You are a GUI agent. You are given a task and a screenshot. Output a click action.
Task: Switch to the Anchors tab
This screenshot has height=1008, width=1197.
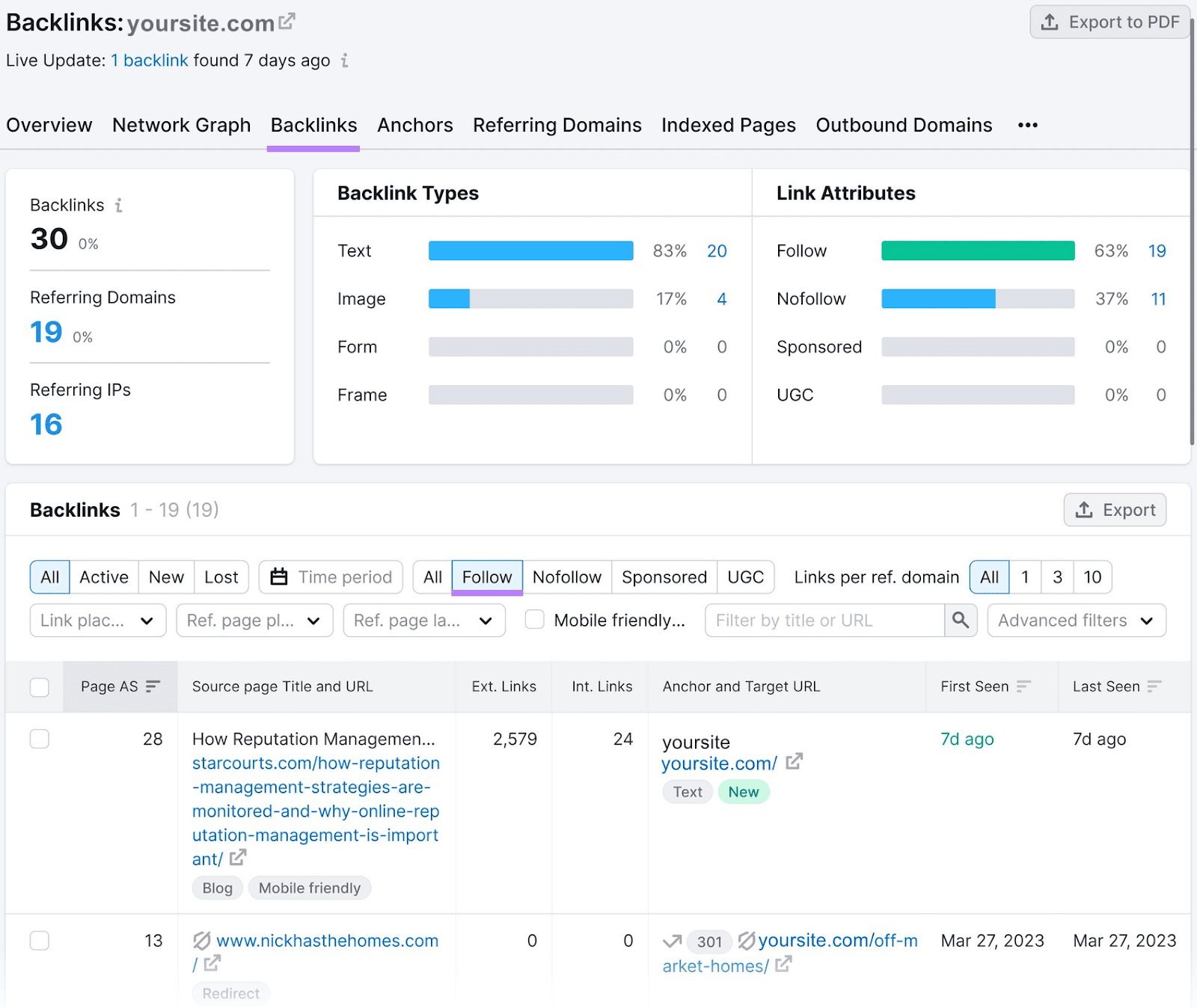click(414, 125)
